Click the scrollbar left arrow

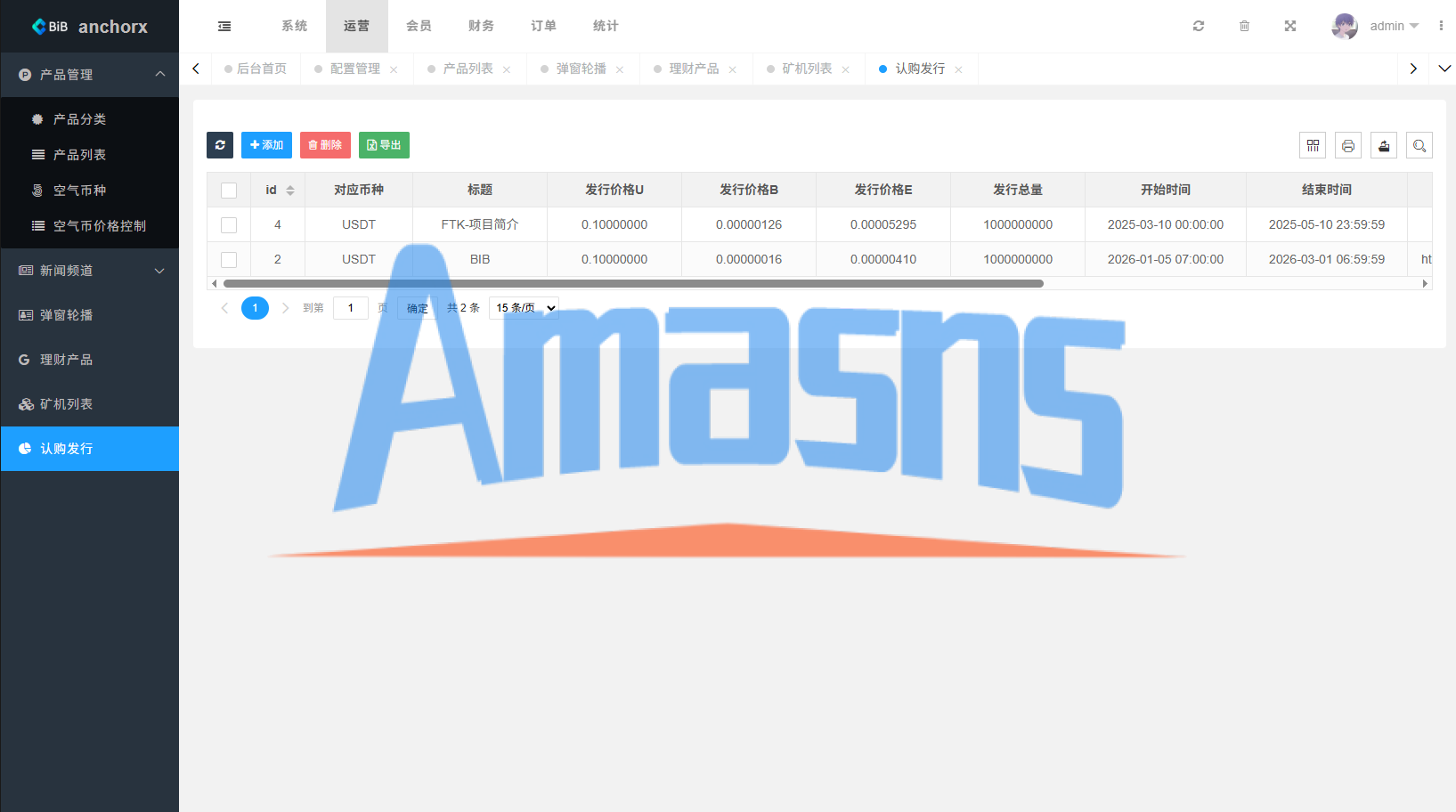(214, 284)
